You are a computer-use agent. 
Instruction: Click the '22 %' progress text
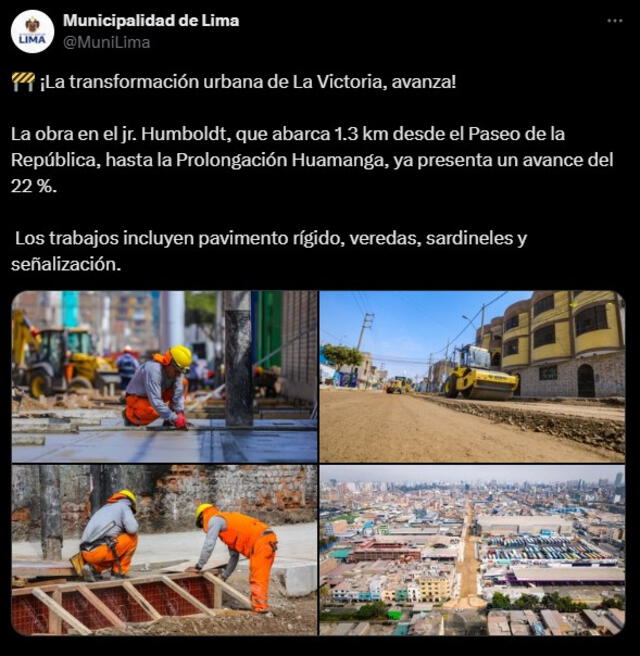tap(34, 186)
